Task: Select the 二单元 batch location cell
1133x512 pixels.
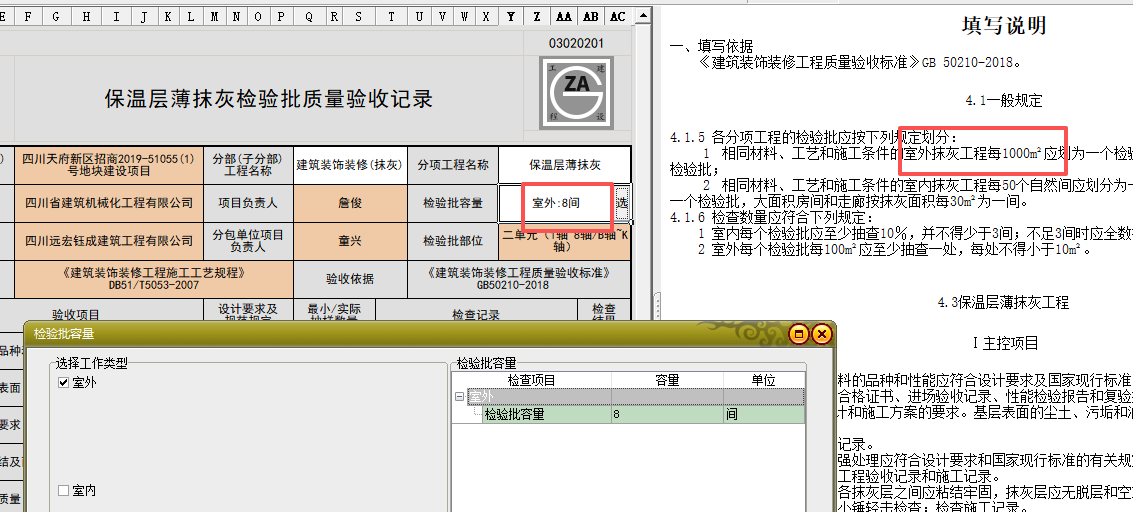Action: tap(564, 240)
